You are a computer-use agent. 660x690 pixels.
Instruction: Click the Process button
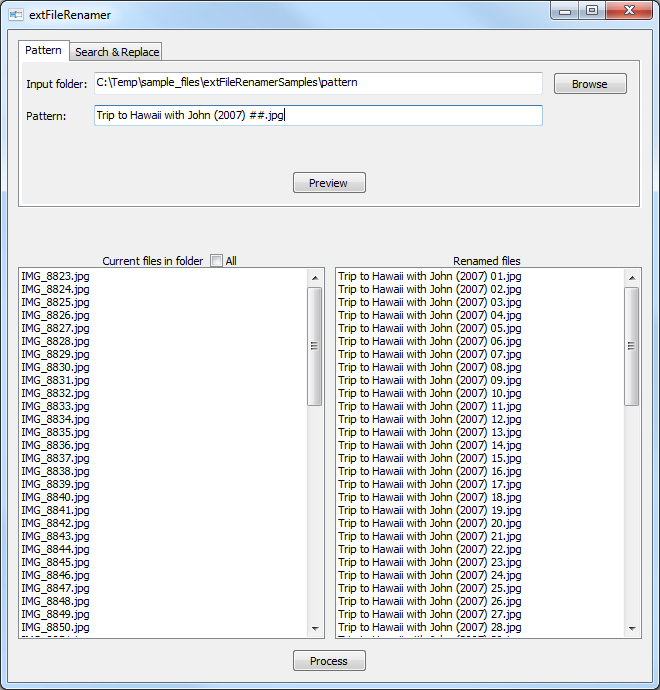pos(328,661)
